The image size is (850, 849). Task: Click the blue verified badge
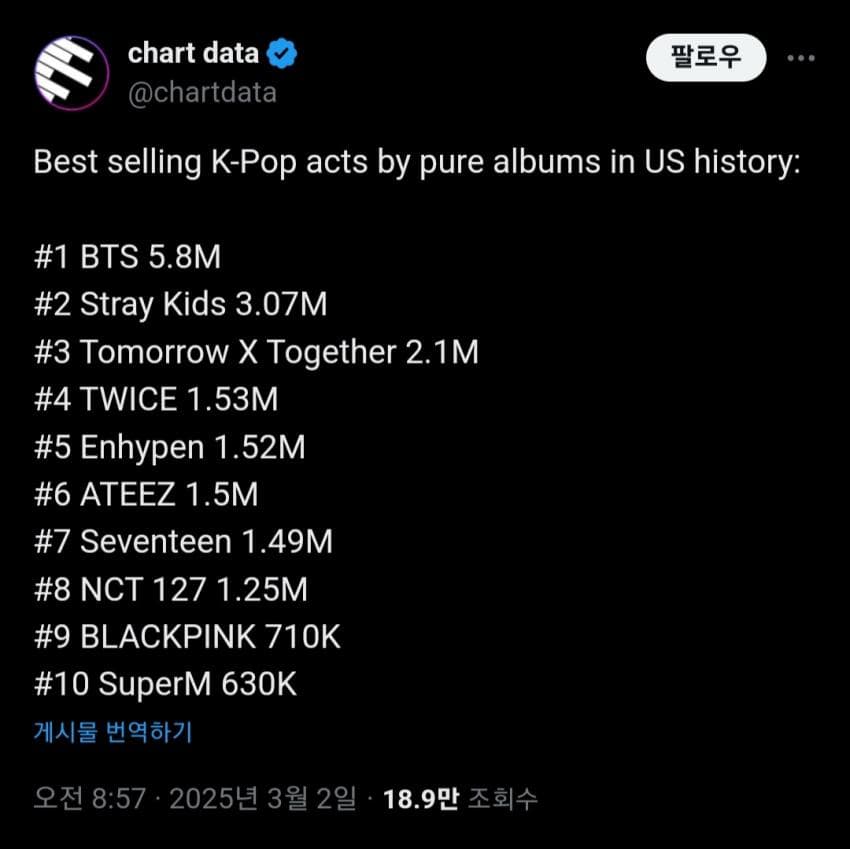click(x=282, y=54)
